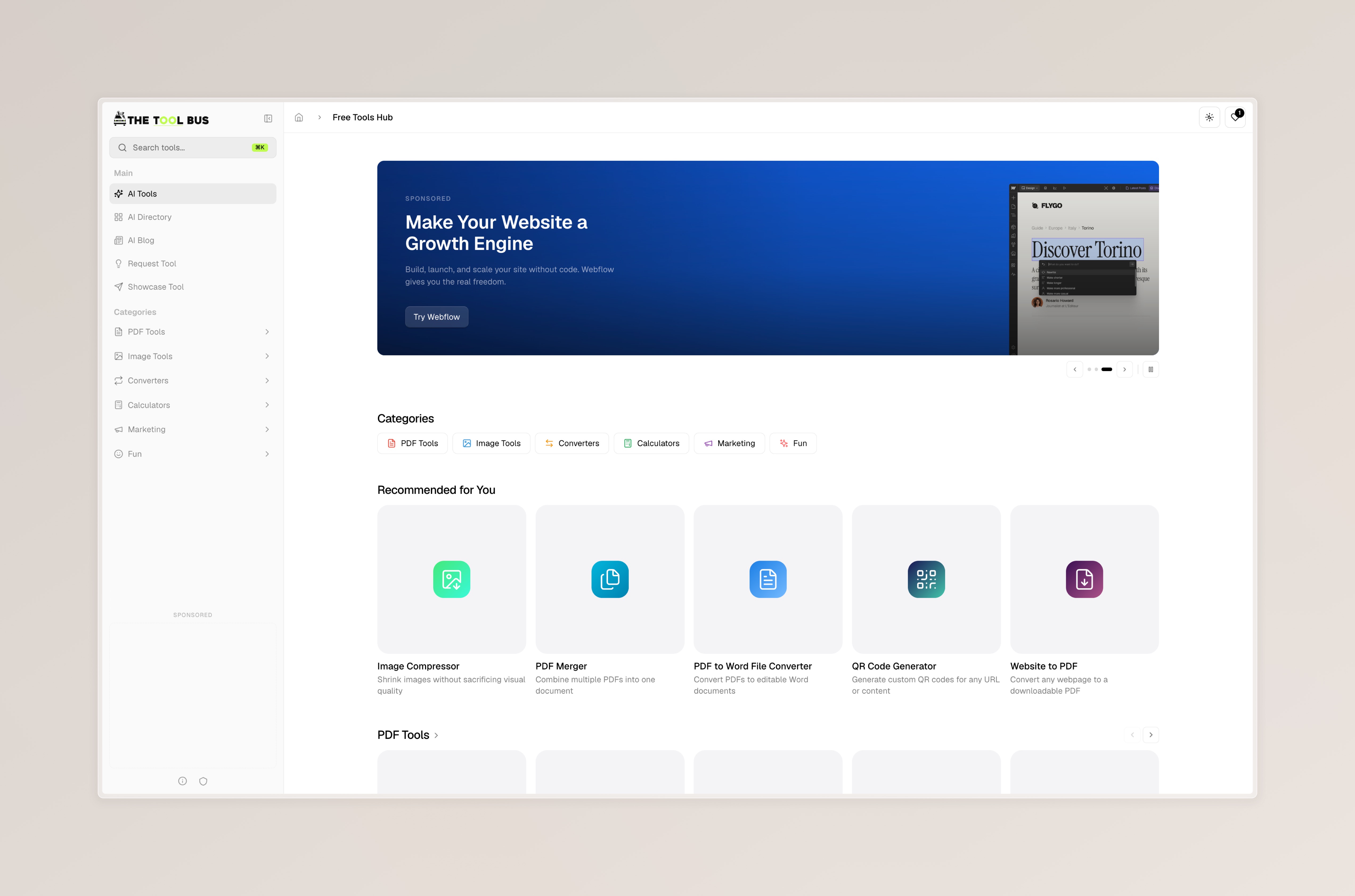Open the QR Code Generator
The width and height of the screenshot is (1355, 896).
point(926,579)
